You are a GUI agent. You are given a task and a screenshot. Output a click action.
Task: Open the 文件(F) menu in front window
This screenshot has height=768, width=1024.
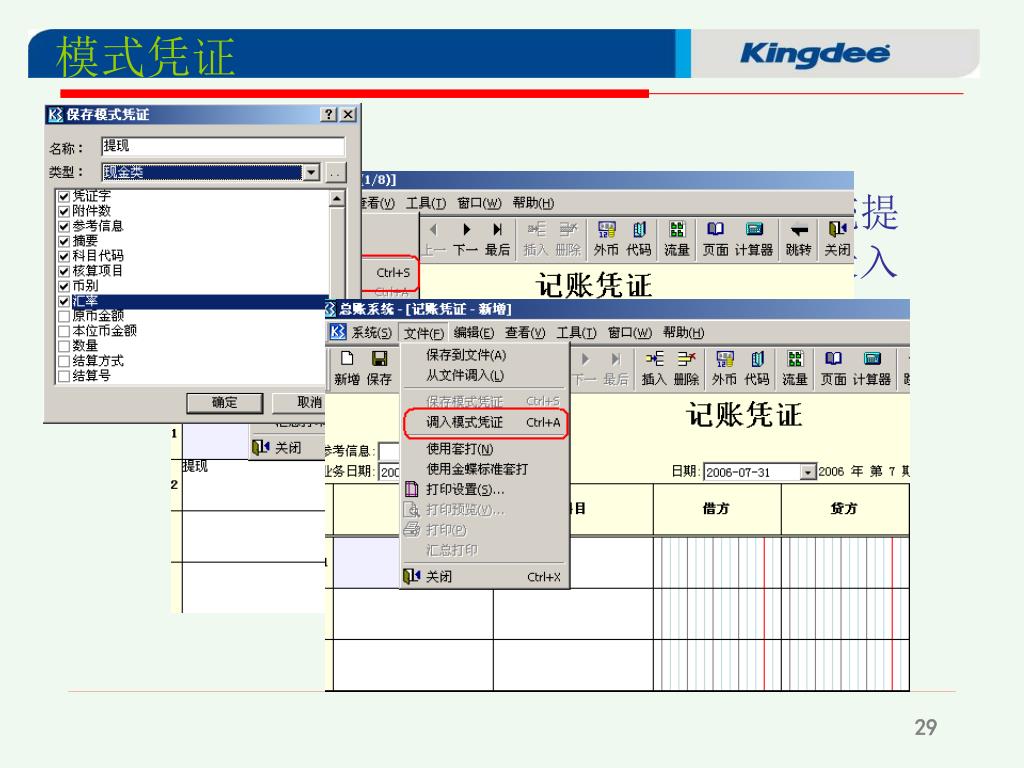[423, 333]
